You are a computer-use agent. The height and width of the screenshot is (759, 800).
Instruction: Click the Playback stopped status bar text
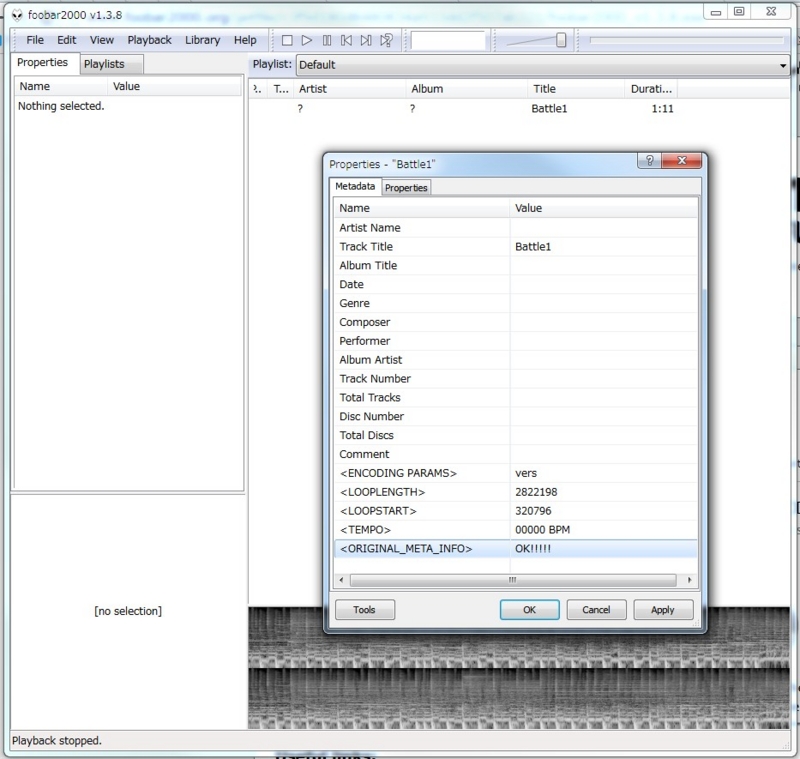(57, 741)
